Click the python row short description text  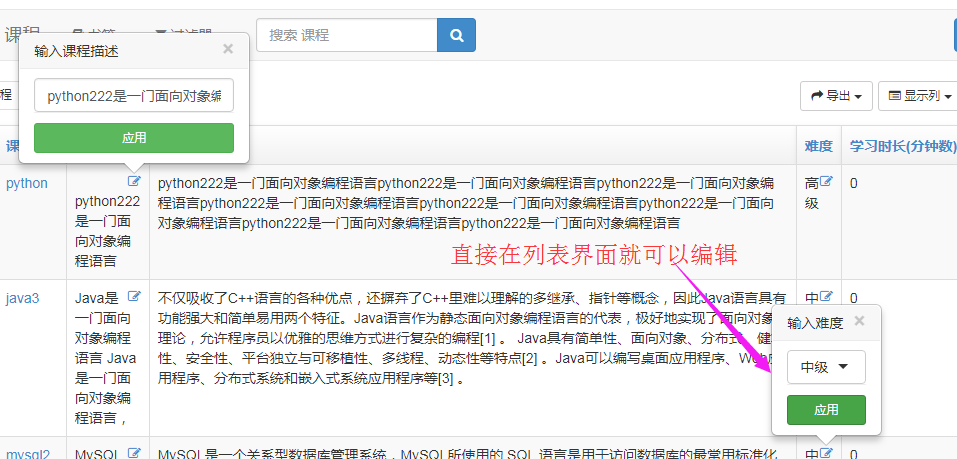click(x=107, y=231)
